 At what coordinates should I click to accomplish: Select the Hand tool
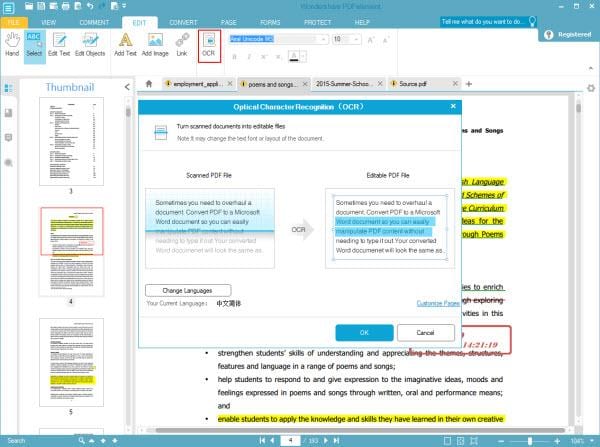tap(12, 45)
